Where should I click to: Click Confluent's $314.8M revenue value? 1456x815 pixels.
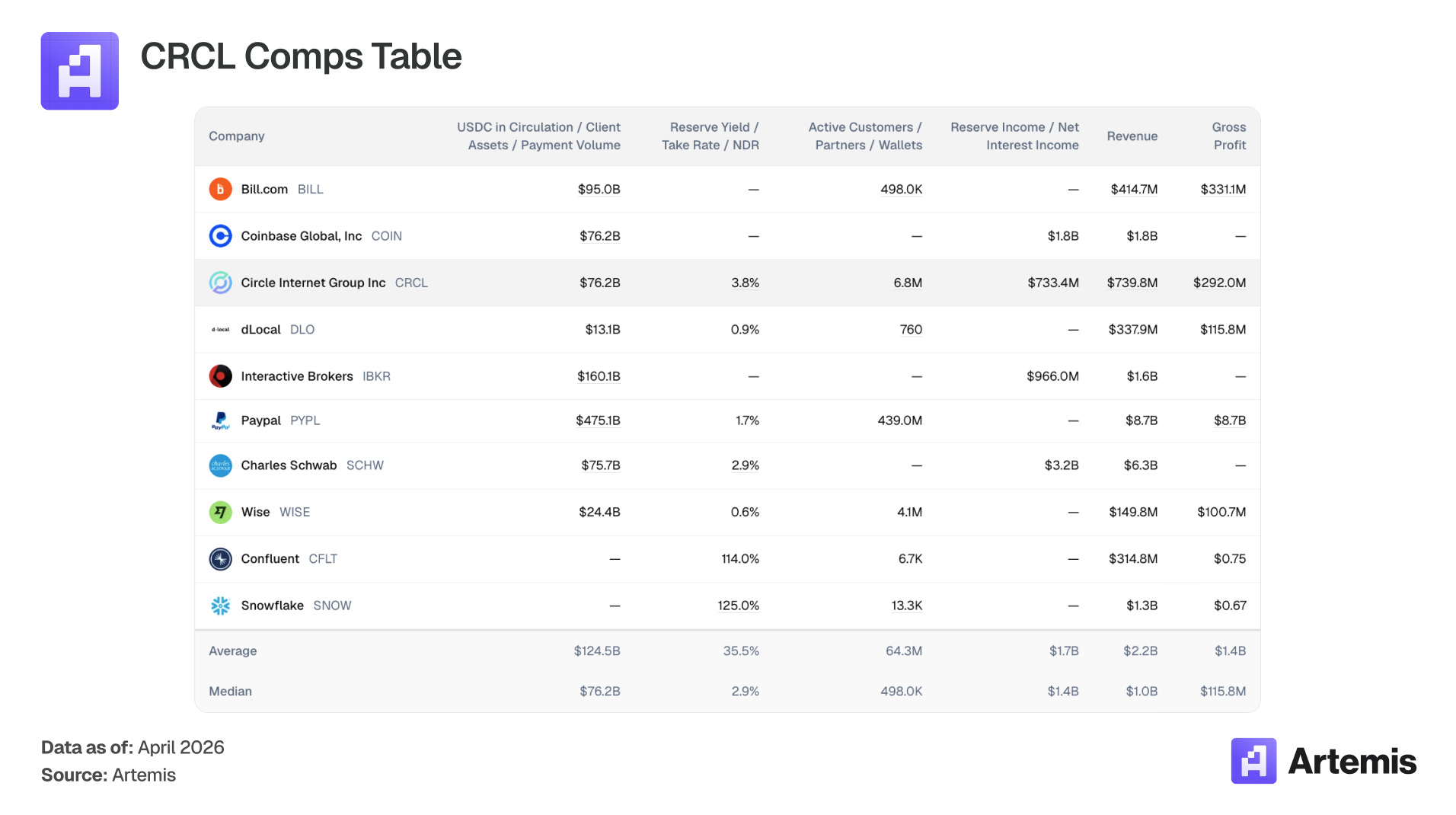point(1133,559)
